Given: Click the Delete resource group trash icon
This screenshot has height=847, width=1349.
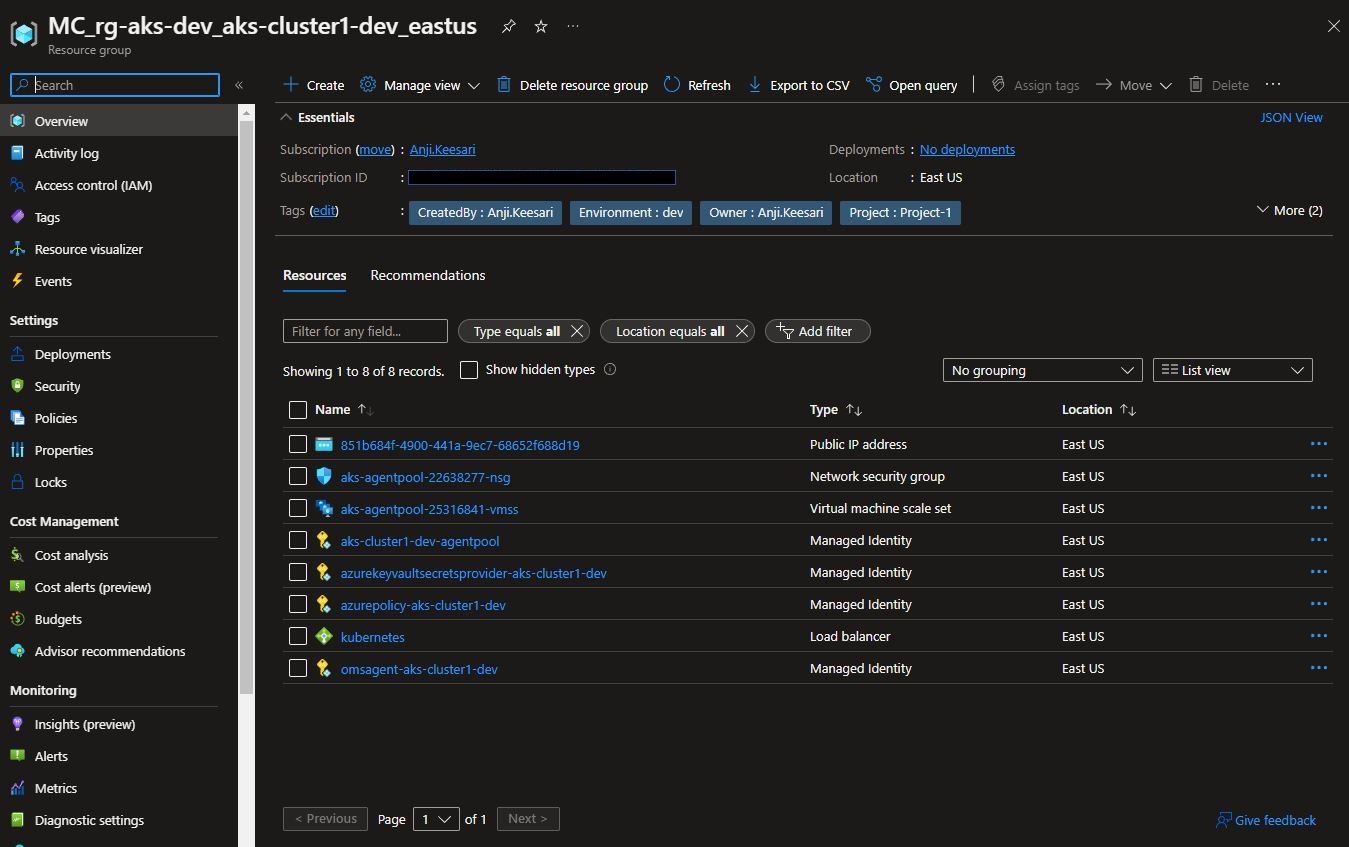Looking at the screenshot, I should point(504,85).
